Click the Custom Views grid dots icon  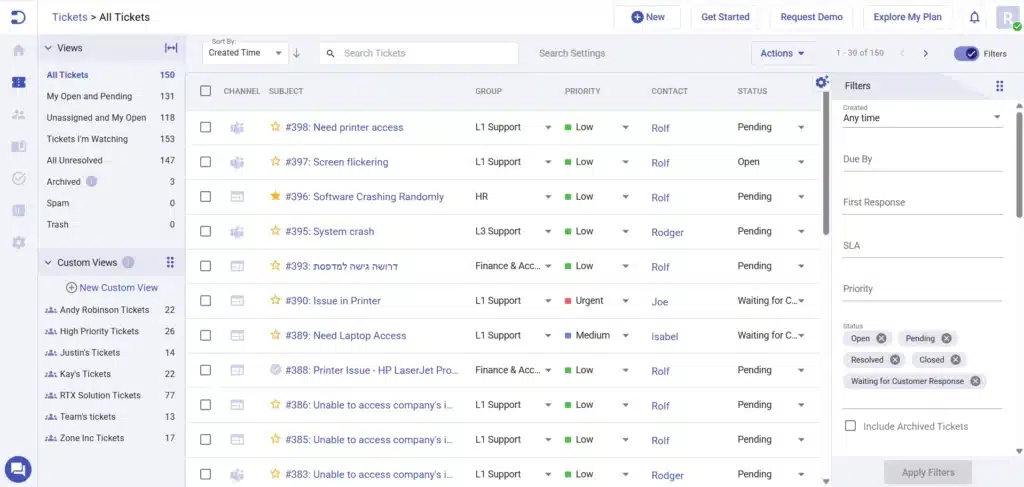[x=170, y=262]
